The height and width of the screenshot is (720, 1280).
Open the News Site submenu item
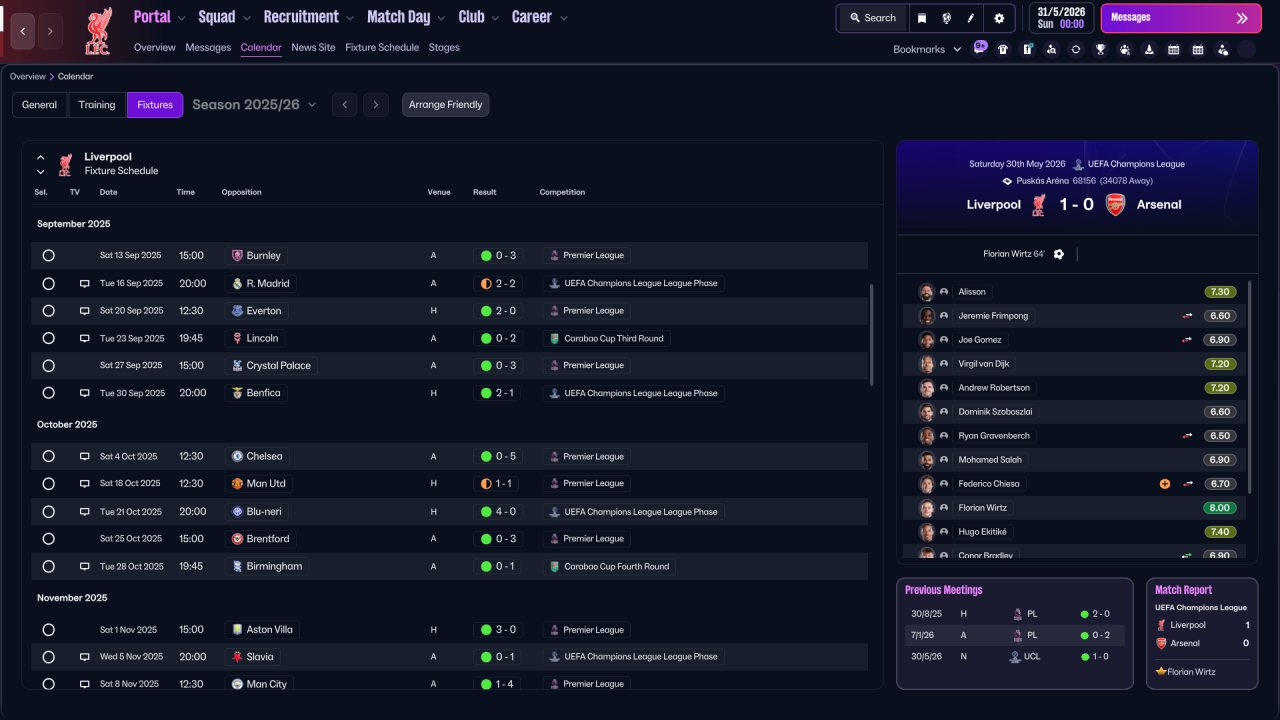(313, 47)
